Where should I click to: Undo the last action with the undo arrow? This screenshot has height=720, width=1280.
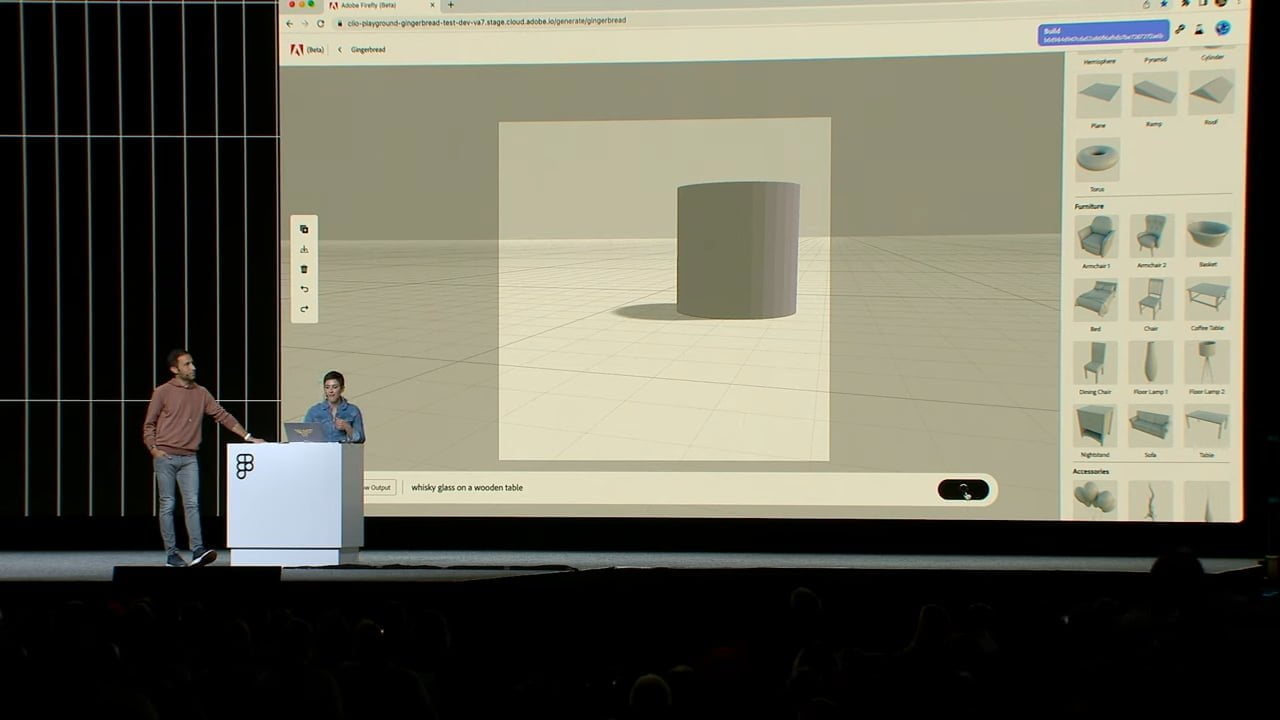(x=304, y=289)
